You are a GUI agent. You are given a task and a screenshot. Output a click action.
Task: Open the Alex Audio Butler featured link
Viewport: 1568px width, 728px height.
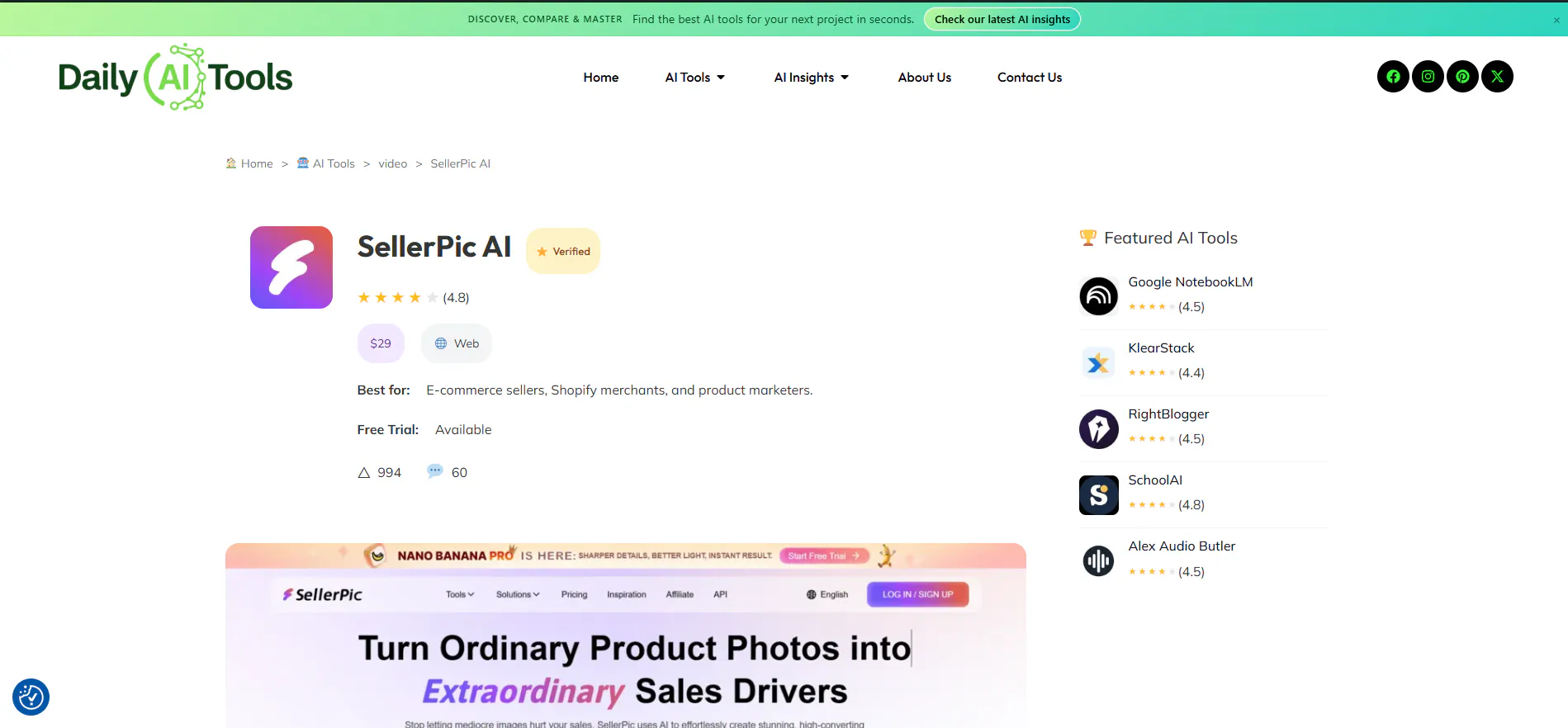coord(1182,546)
